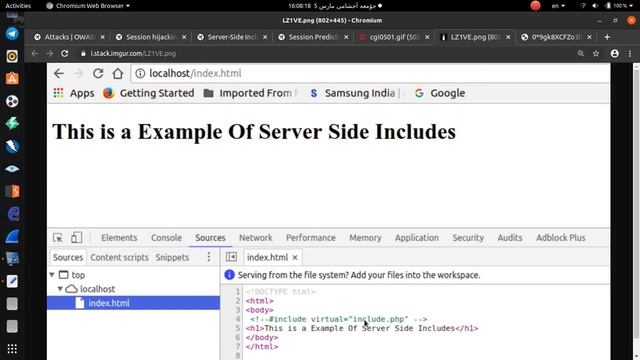Click the zoom magnifier in the address bar

(580, 53)
